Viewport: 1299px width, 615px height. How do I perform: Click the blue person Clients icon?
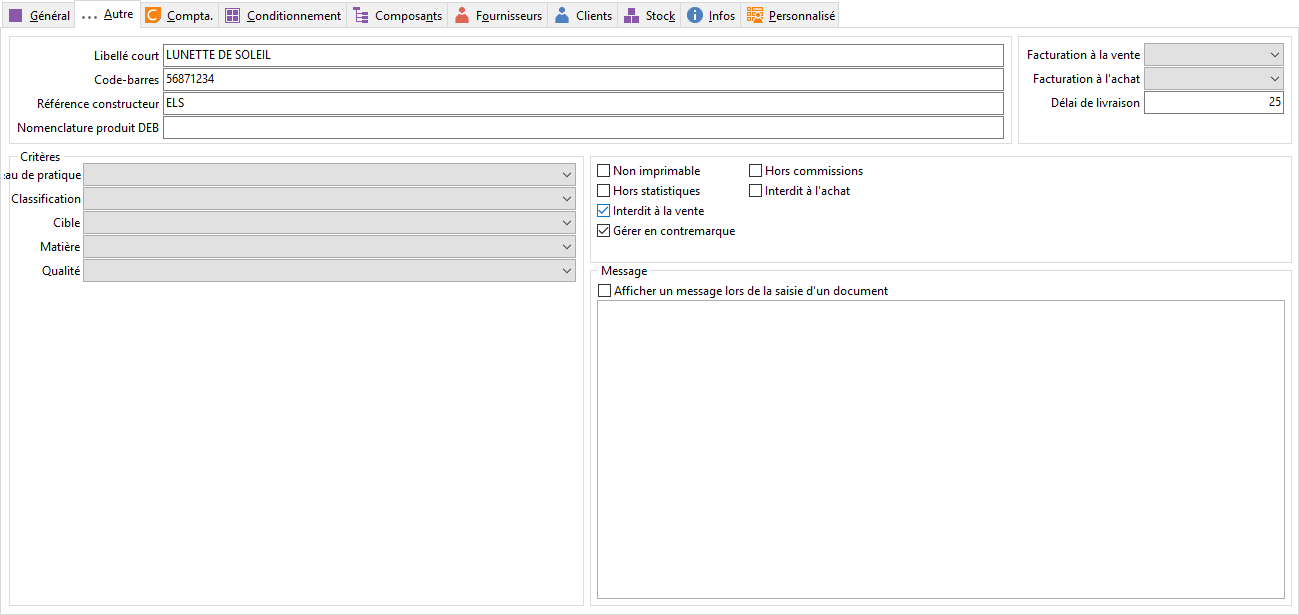coord(562,16)
